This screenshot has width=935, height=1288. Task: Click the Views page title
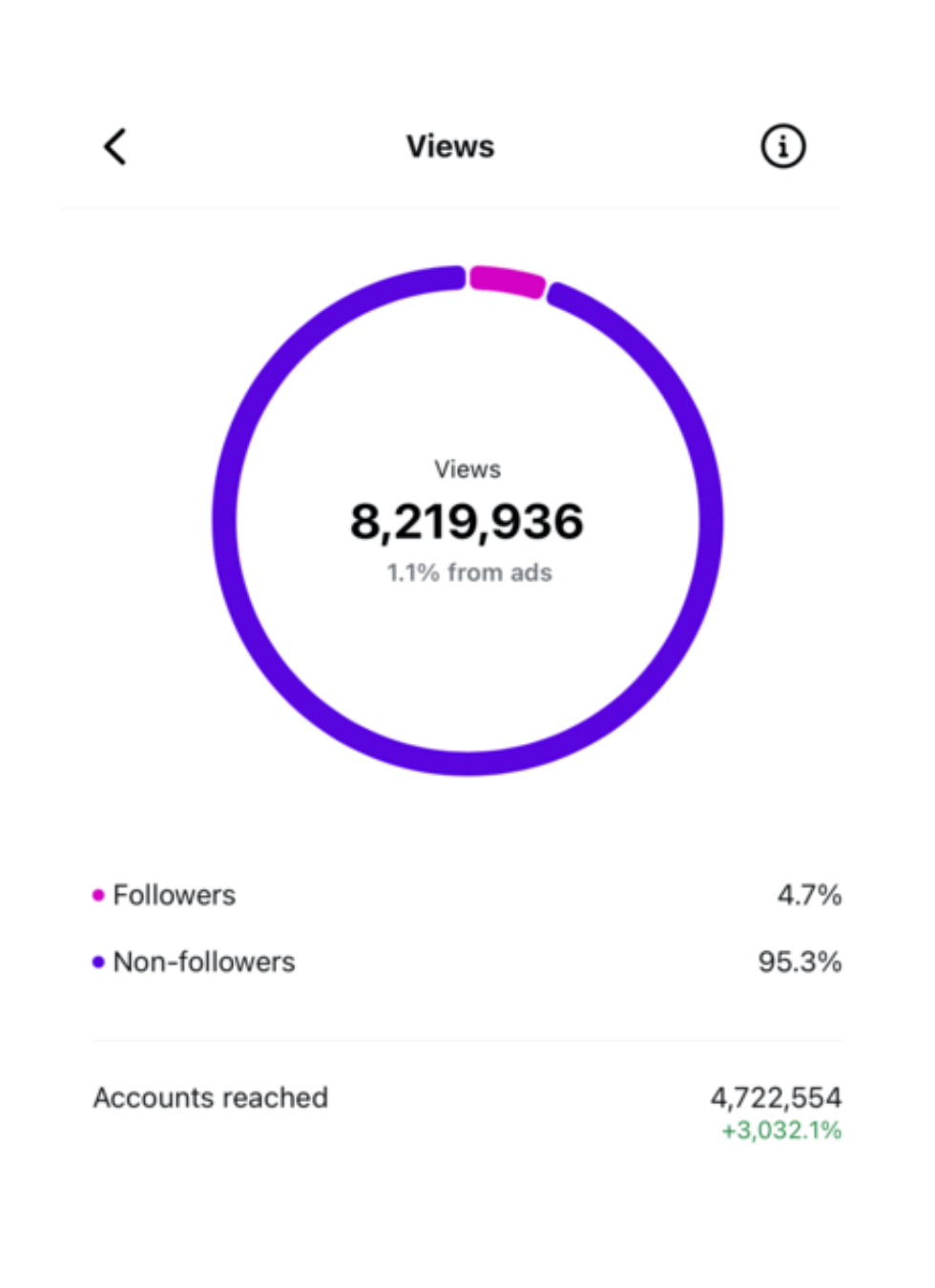coord(450,146)
